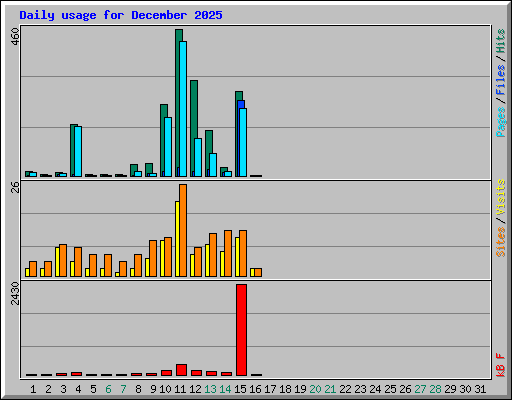Click the orange sites bar for day 3
This screenshot has height=400, width=512.
point(63,260)
